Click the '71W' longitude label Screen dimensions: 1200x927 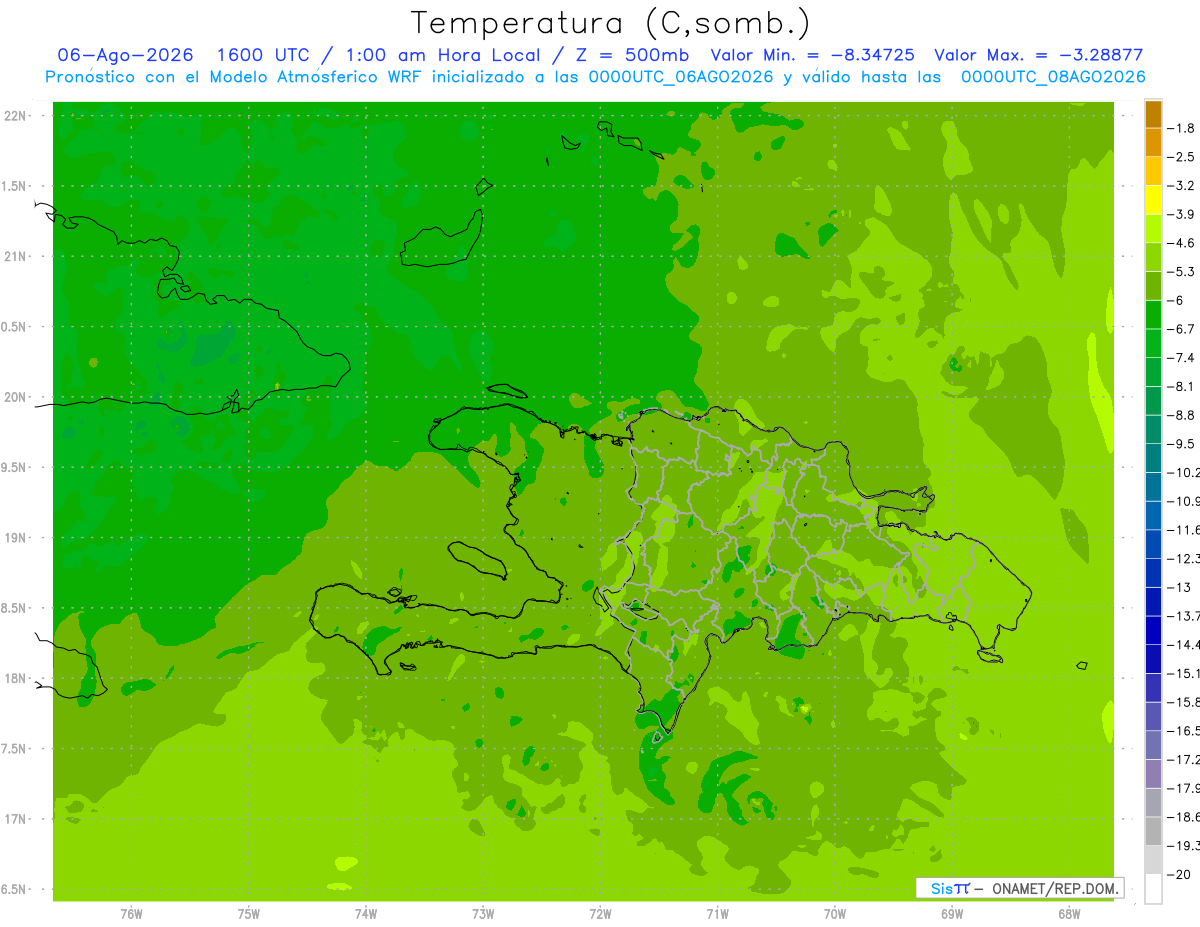click(x=717, y=914)
